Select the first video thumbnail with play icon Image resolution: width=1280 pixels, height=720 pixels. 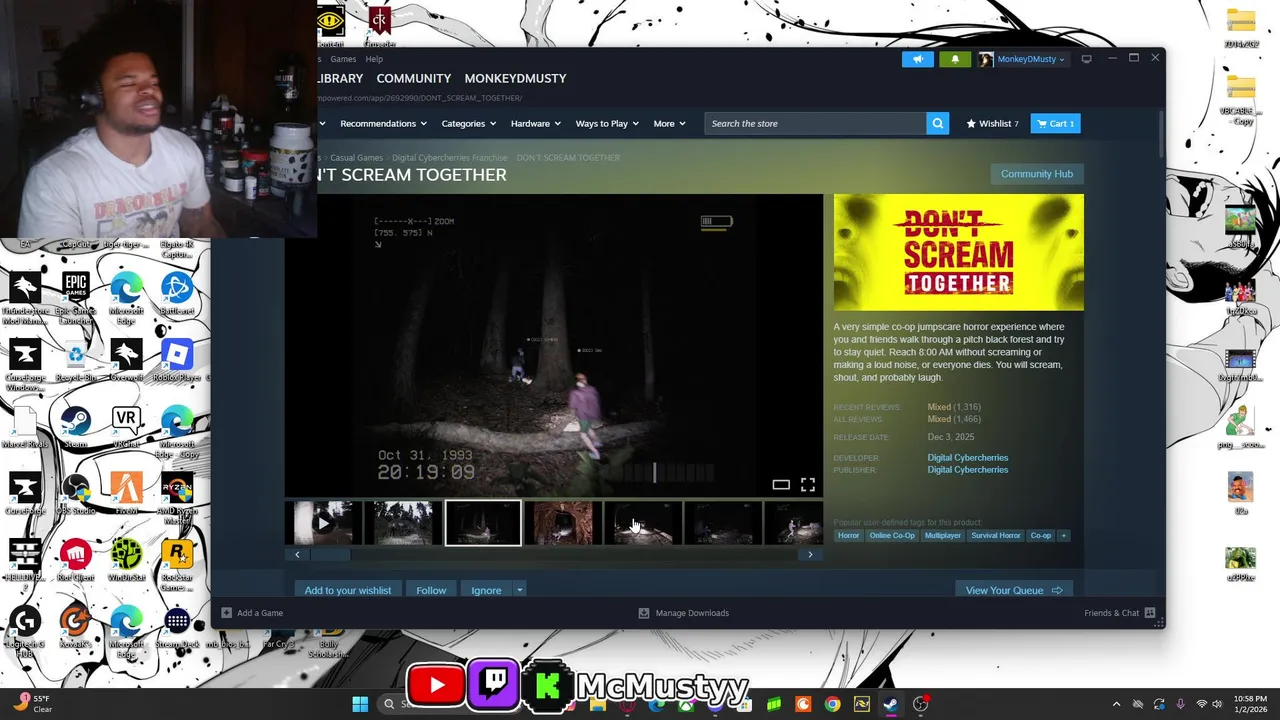(323, 523)
